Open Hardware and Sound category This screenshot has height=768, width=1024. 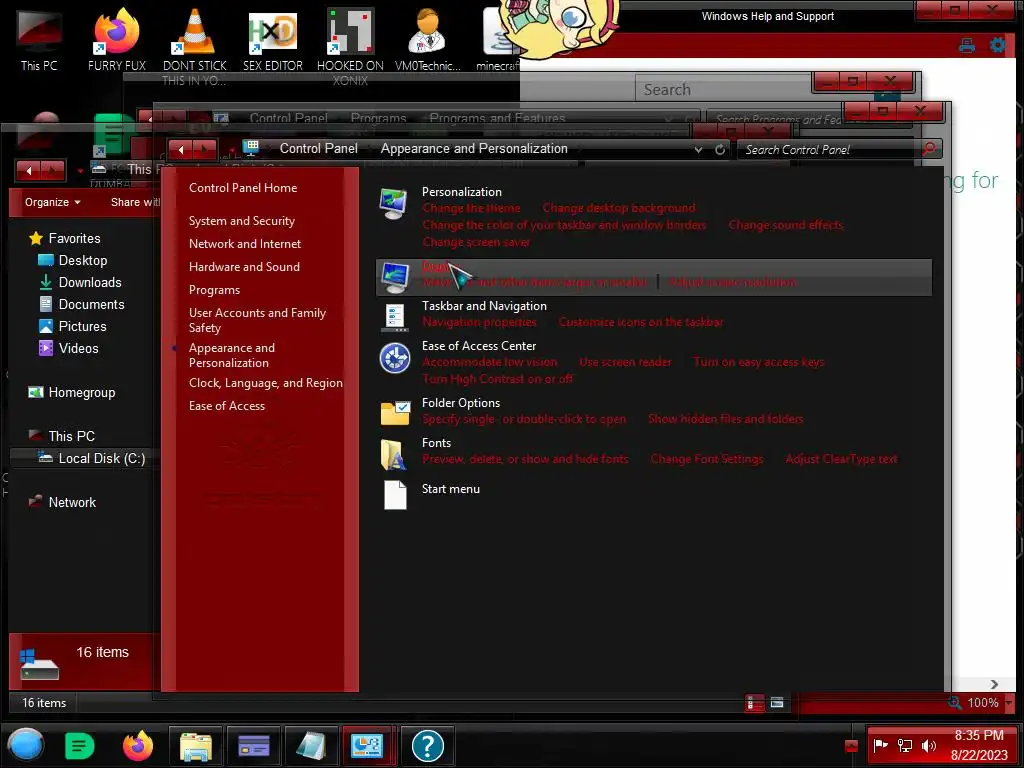244,266
